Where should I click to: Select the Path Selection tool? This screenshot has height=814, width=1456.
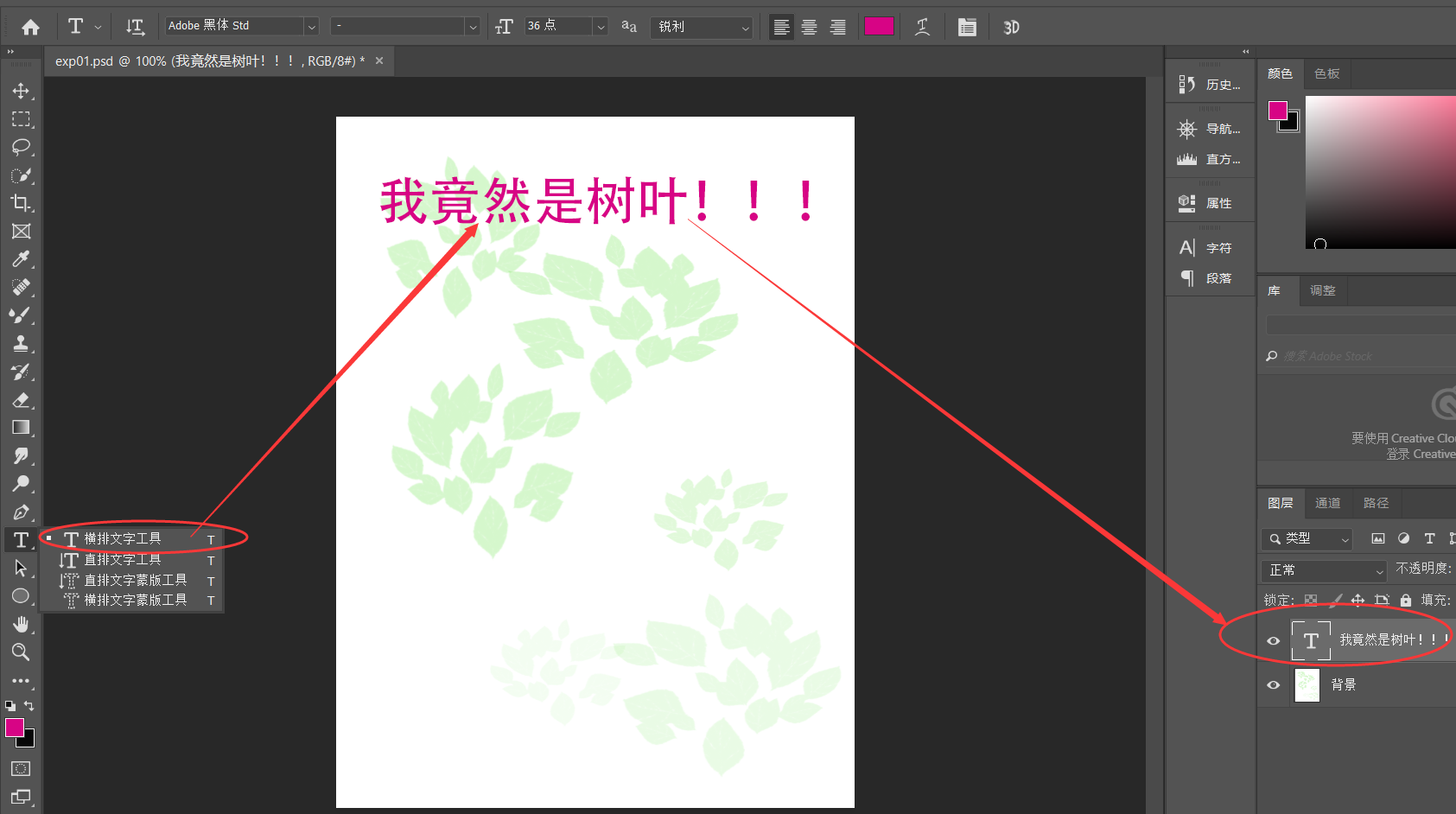21,568
